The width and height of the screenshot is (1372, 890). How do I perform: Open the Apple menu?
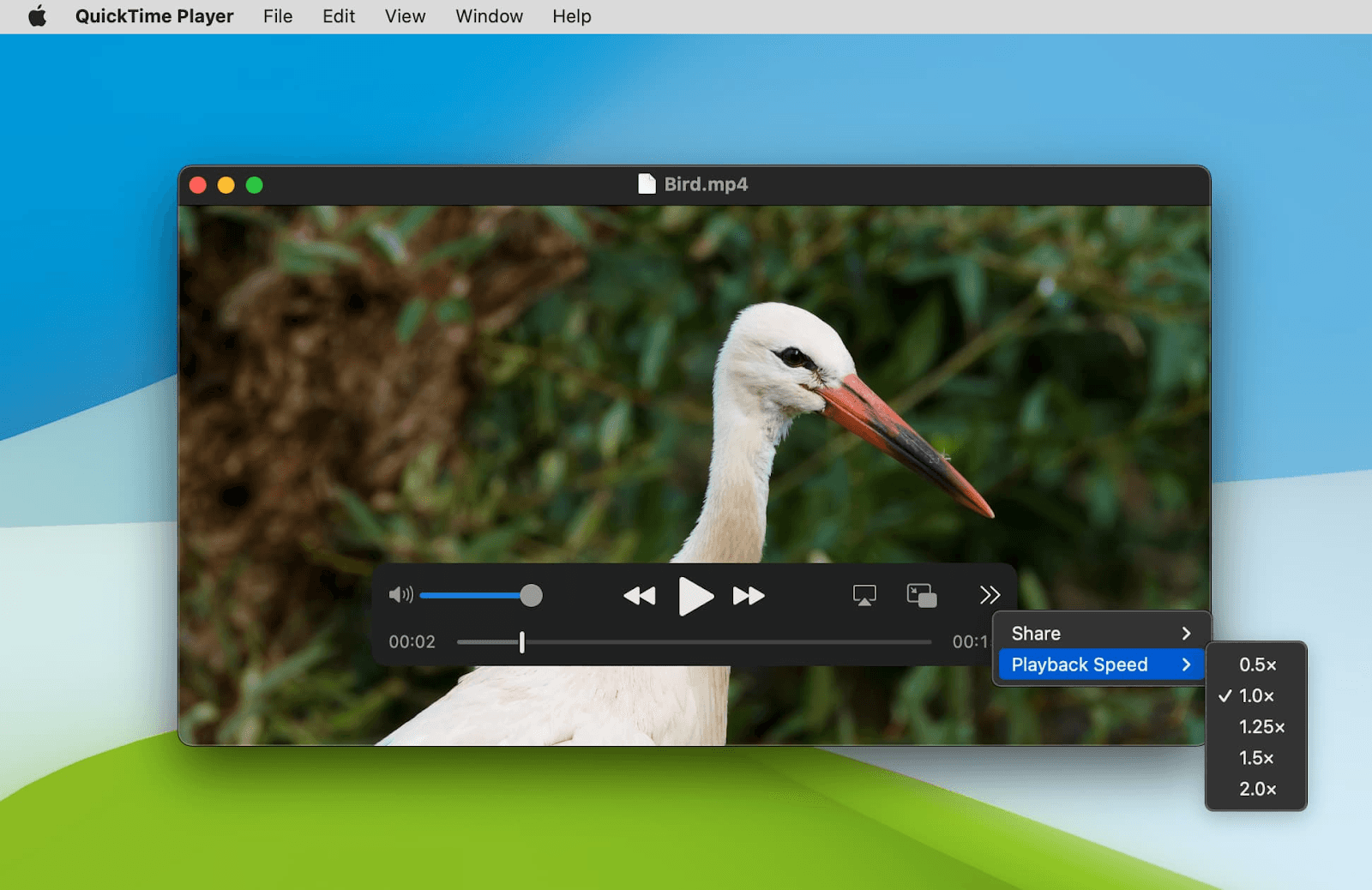point(36,15)
